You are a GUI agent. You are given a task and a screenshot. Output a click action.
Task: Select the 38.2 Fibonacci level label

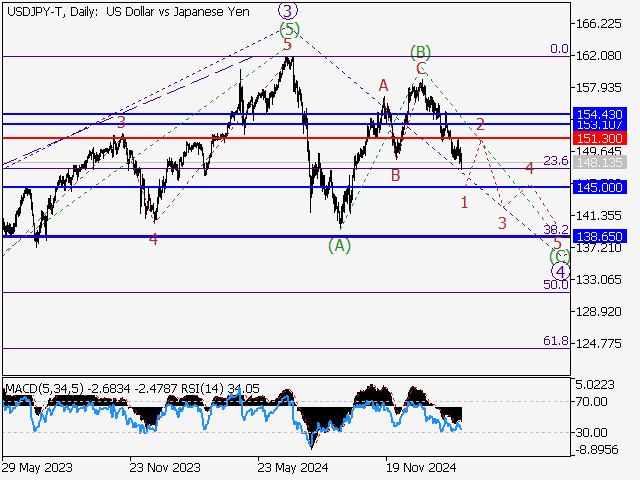point(556,229)
